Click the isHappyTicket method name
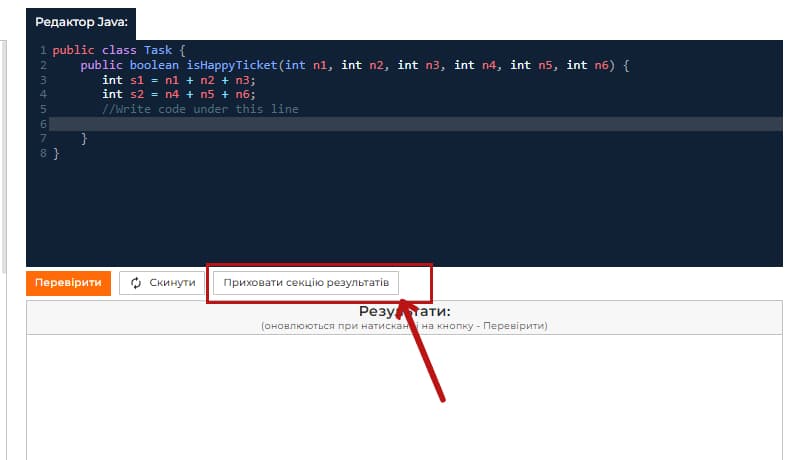The width and height of the screenshot is (800, 460). 232,65
